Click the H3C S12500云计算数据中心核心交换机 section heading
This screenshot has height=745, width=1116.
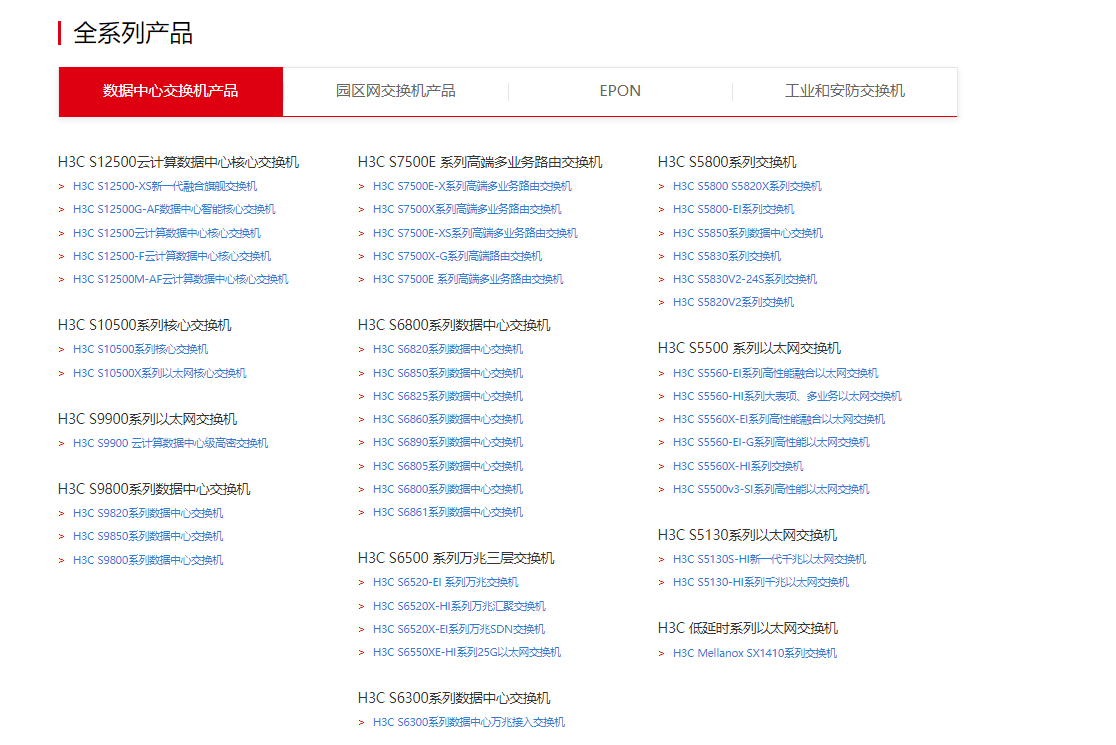point(179,162)
